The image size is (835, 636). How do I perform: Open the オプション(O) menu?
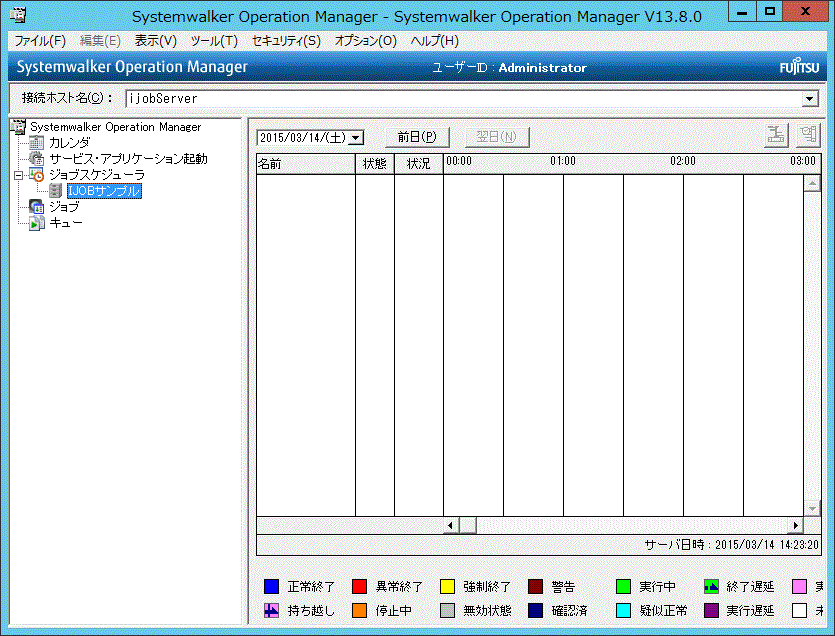click(x=365, y=41)
